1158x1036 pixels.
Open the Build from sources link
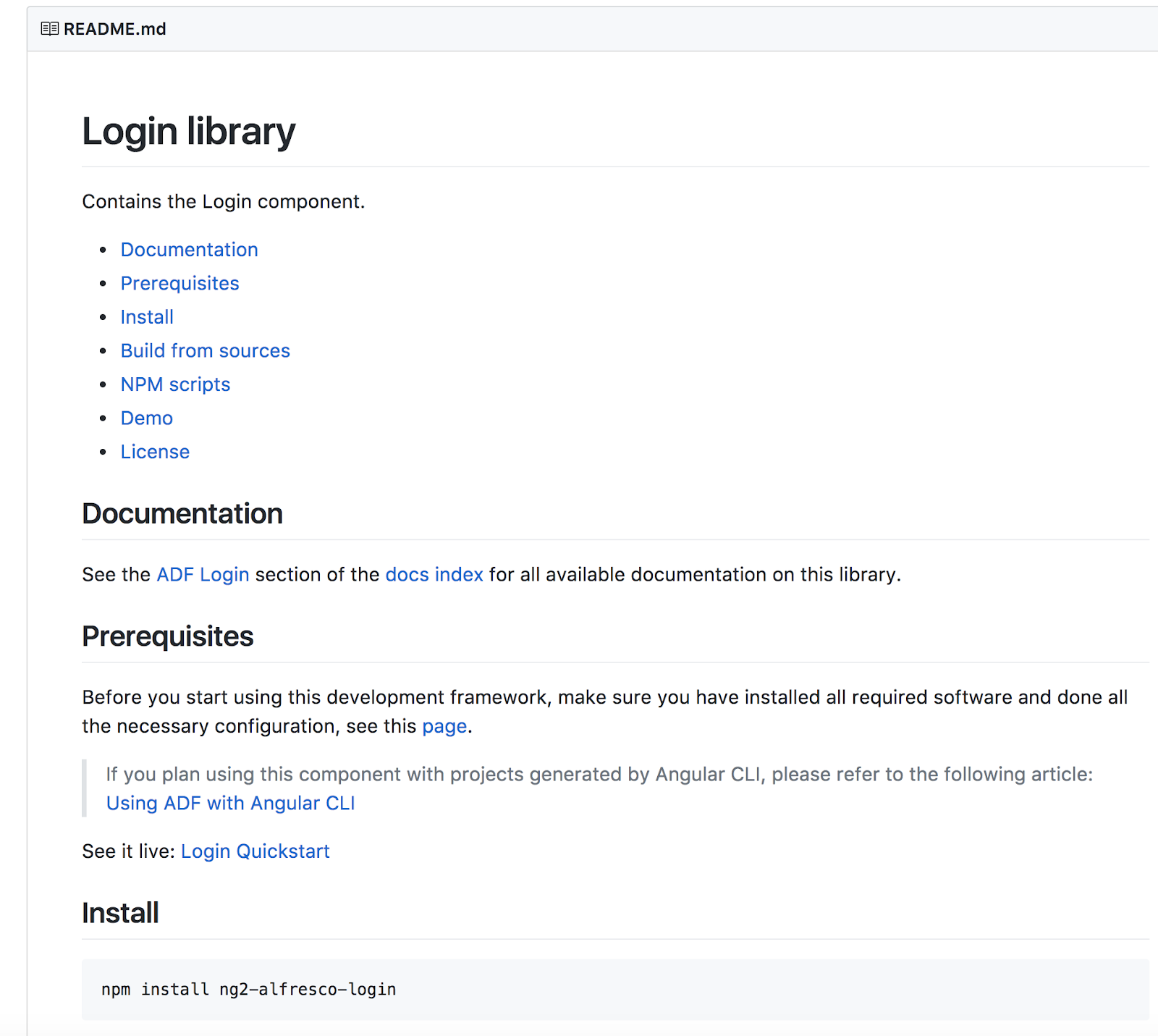[205, 350]
